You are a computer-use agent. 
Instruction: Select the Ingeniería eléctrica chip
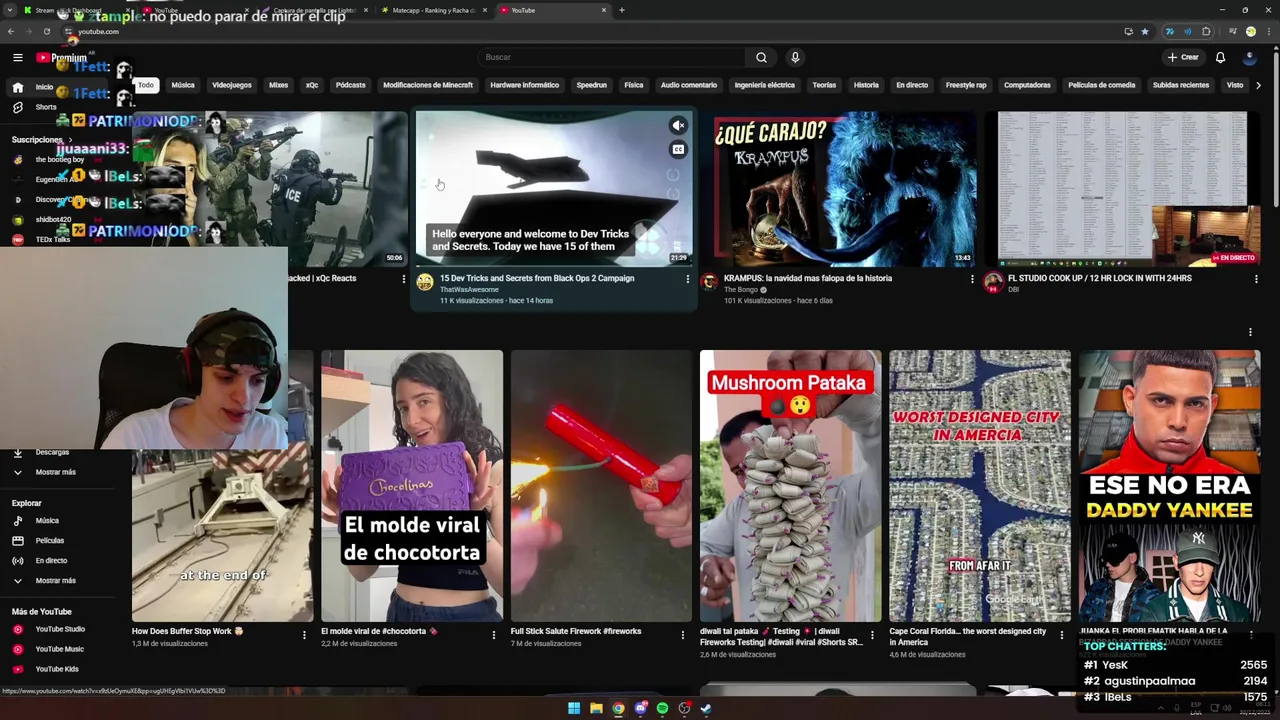765,85
